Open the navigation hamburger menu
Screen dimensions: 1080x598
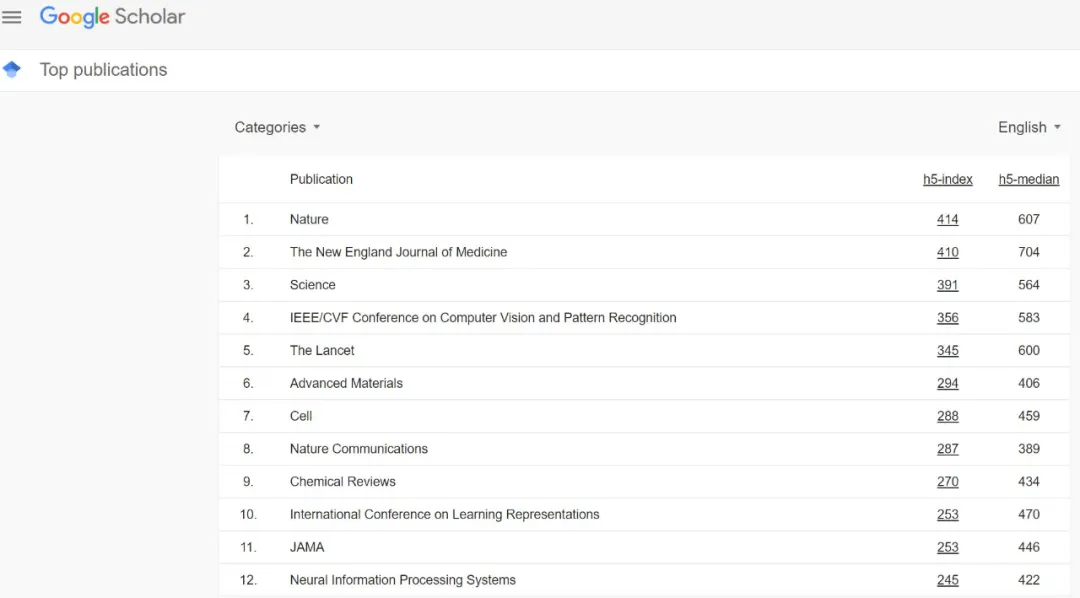point(12,16)
